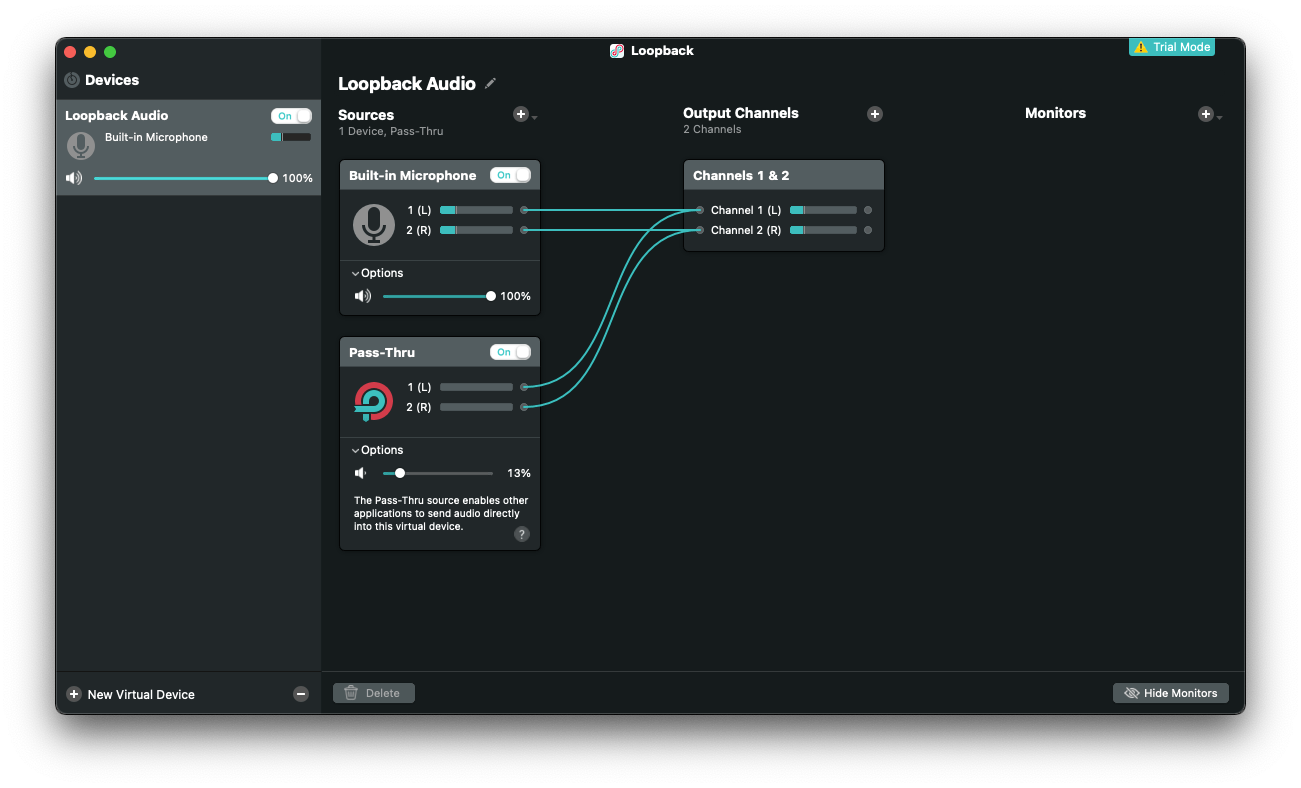Toggle the Pass-Thru source On switch

[x=510, y=352]
